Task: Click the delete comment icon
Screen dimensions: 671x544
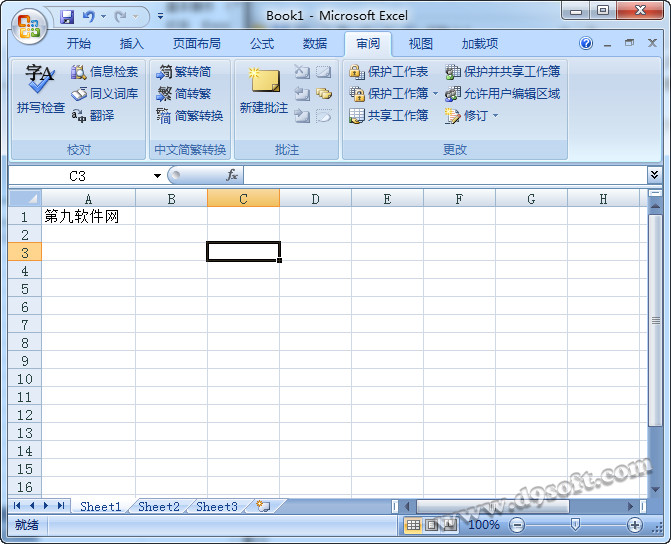Action: (302, 71)
